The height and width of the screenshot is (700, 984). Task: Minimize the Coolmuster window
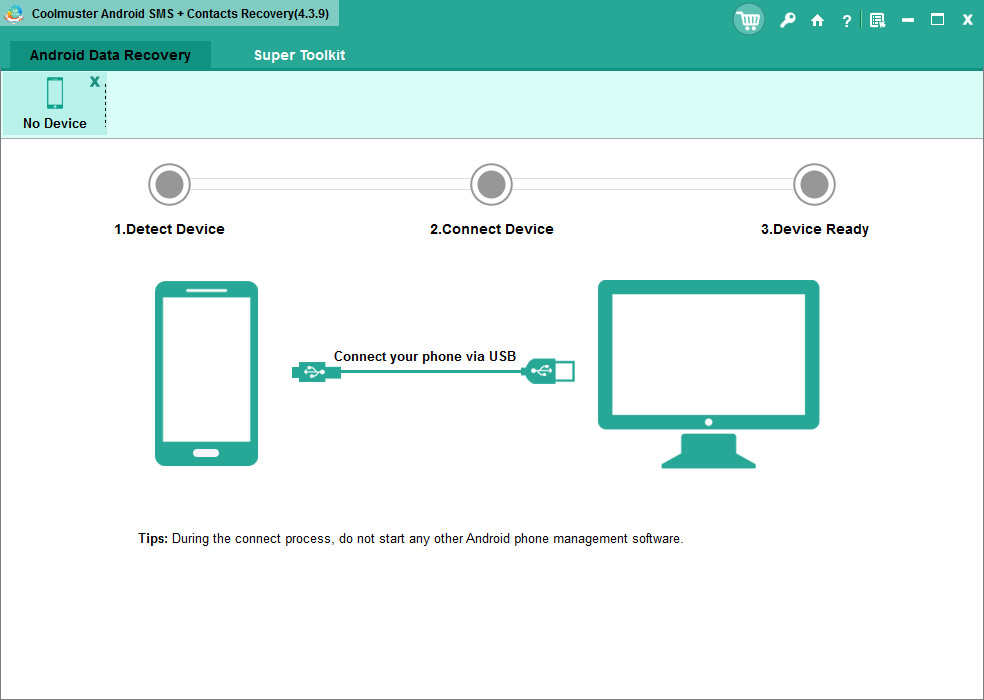click(907, 21)
